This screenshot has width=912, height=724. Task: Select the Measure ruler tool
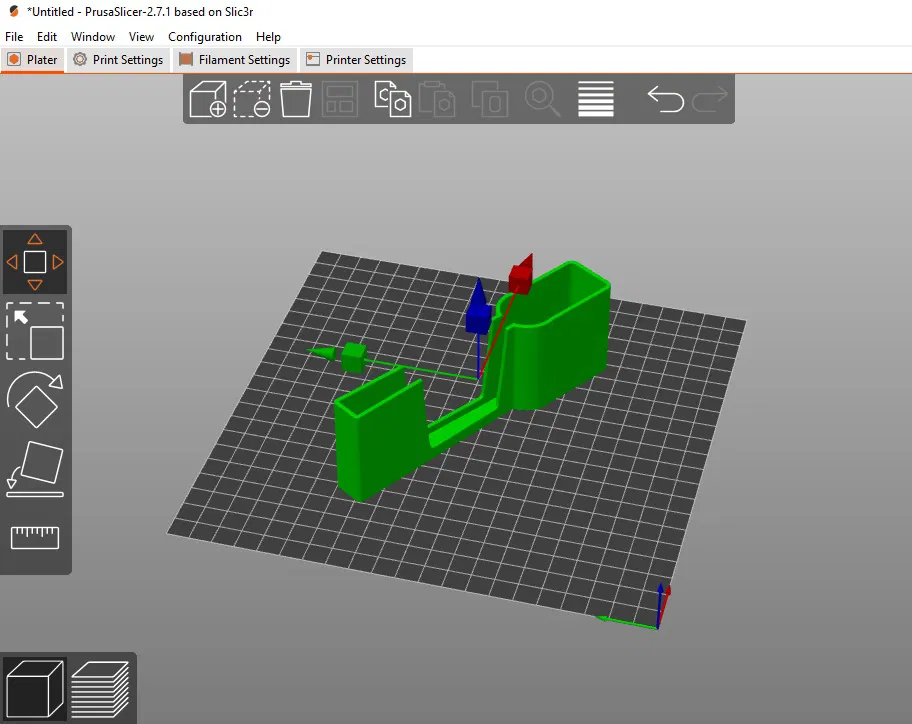click(35, 538)
